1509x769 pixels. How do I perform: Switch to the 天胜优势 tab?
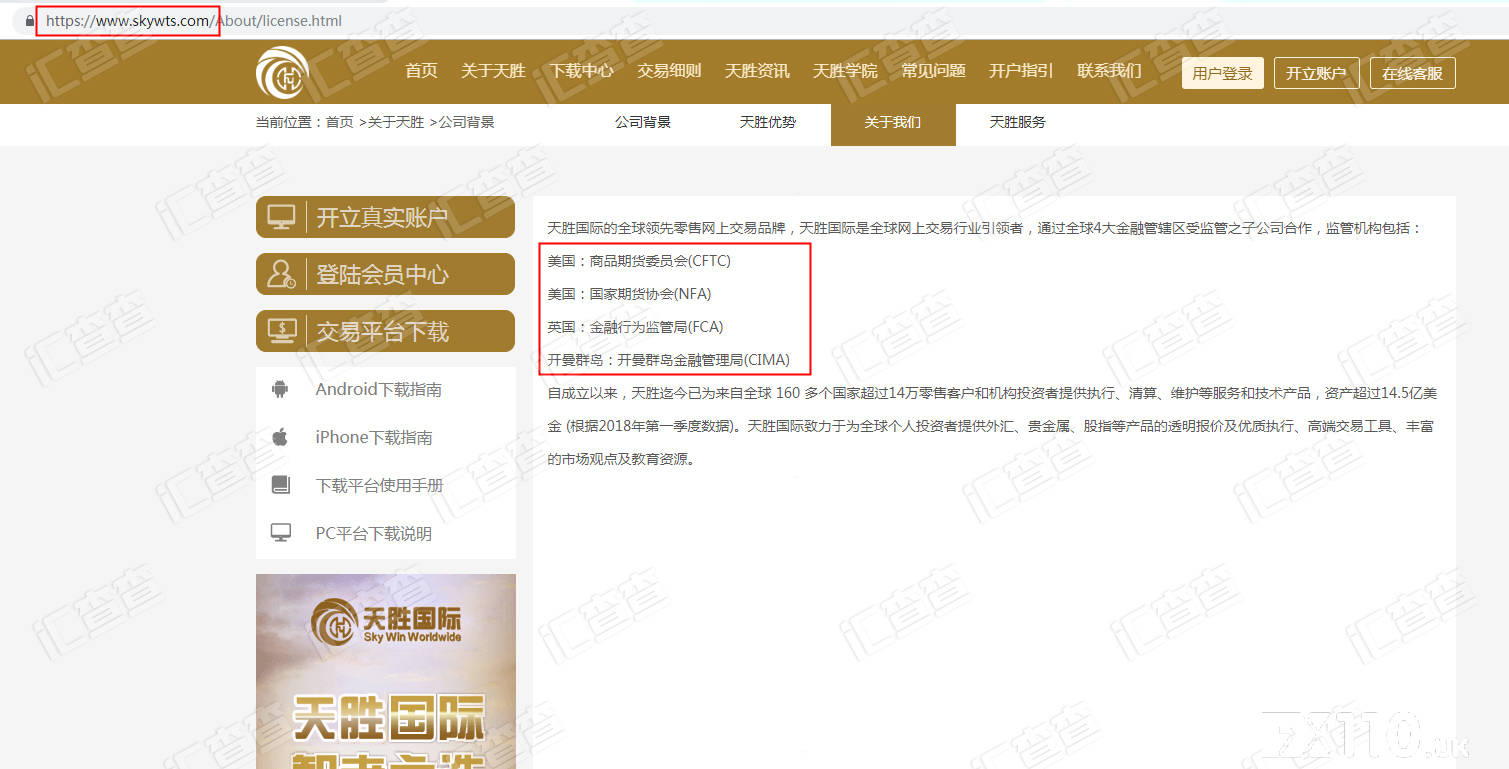tap(768, 123)
